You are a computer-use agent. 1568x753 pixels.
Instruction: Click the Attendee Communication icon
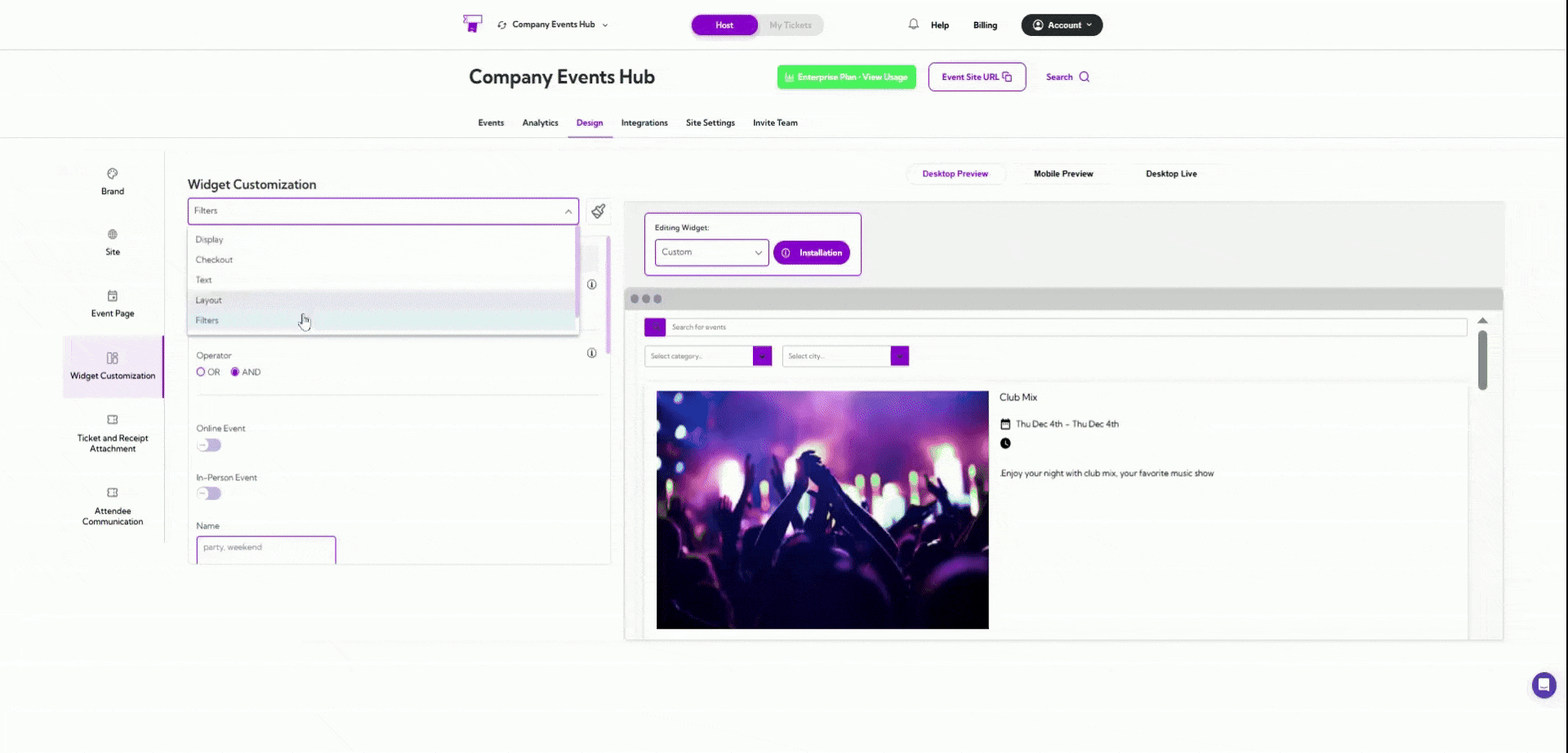[113, 492]
